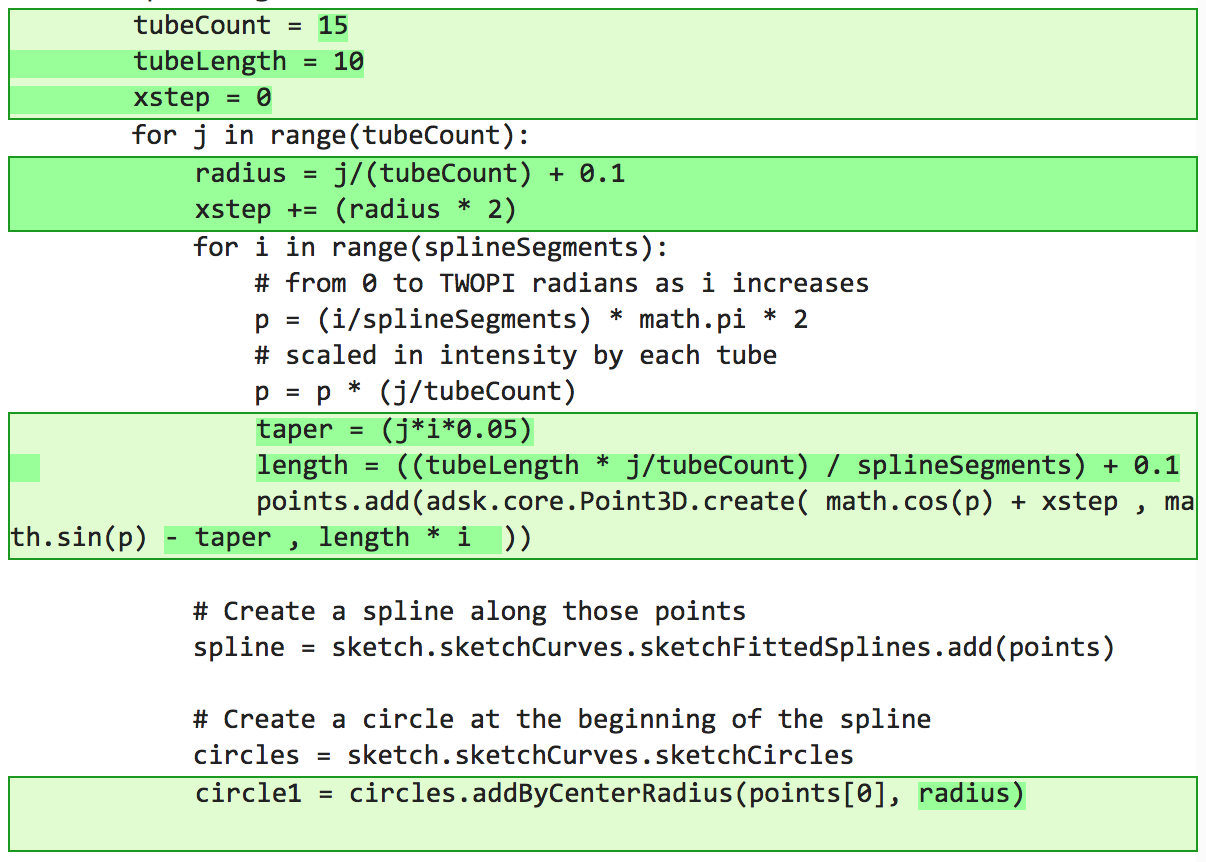The width and height of the screenshot is (1206, 862).
Task: Click the 'Create a spline along those points' comment
Action: tap(470, 611)
